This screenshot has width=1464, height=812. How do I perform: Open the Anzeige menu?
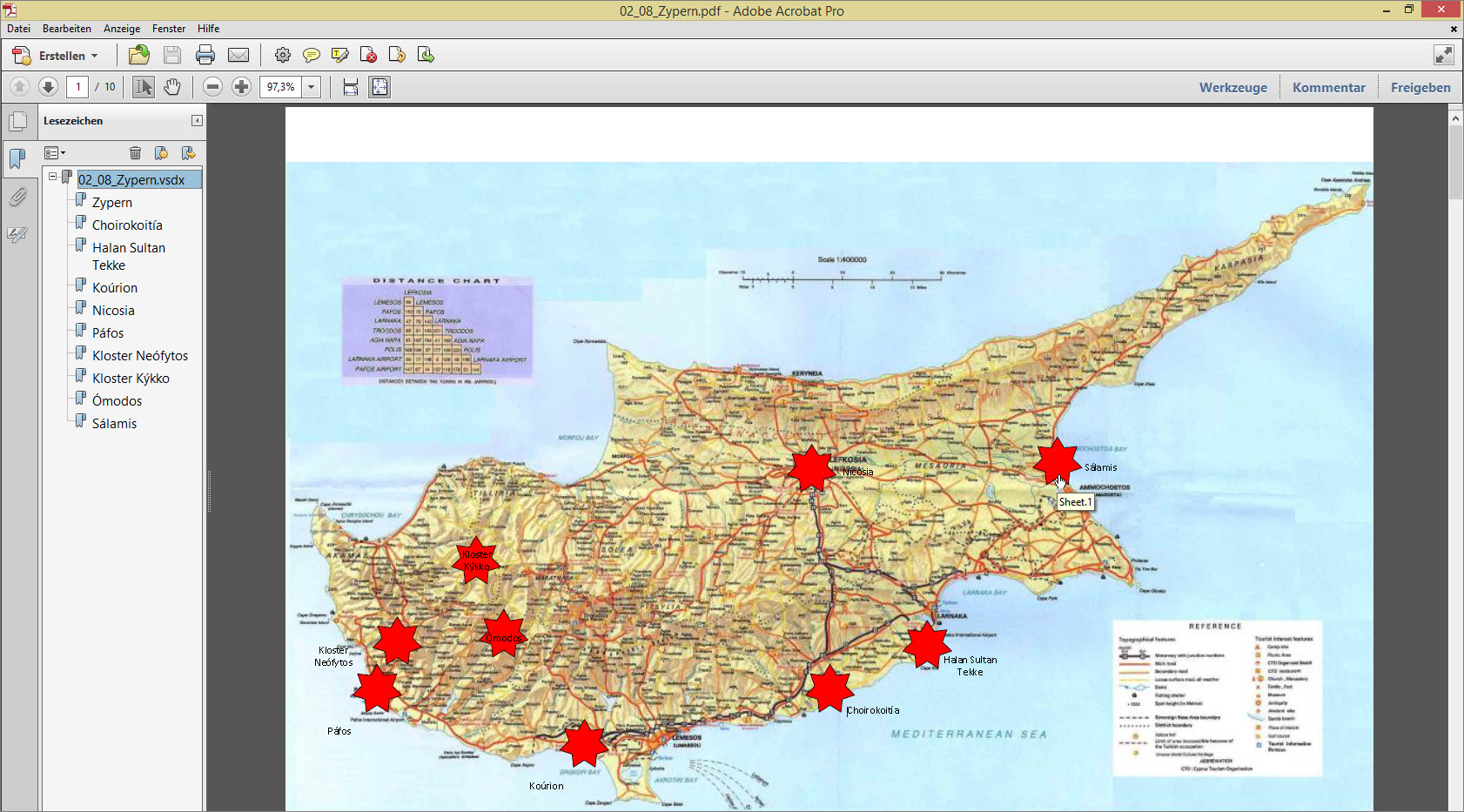click(x=122, y=29)
